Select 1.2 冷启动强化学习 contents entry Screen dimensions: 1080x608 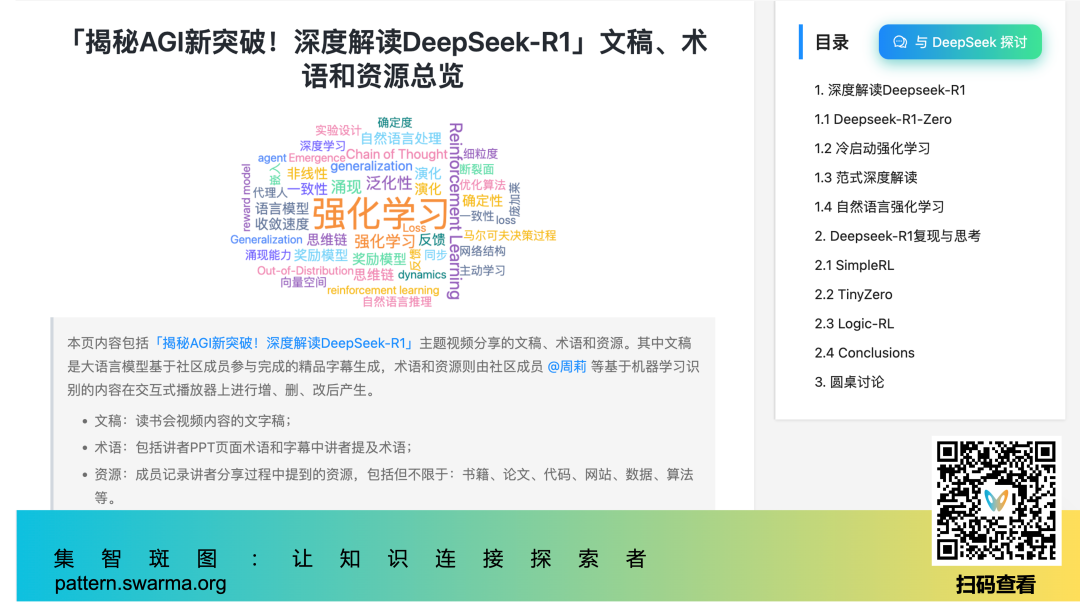[872, 149]
